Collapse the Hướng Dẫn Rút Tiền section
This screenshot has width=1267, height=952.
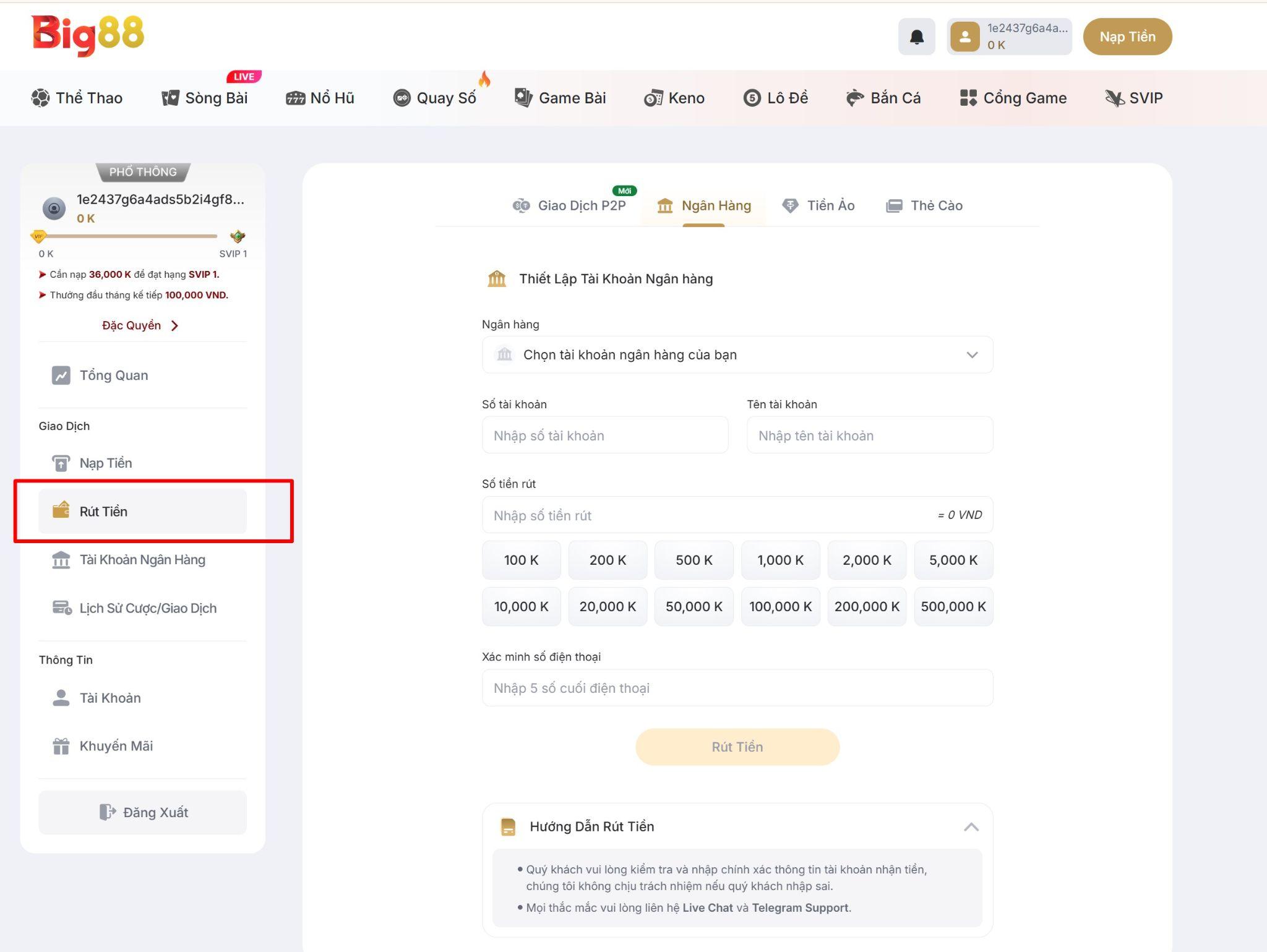click(x=971, y=827)
